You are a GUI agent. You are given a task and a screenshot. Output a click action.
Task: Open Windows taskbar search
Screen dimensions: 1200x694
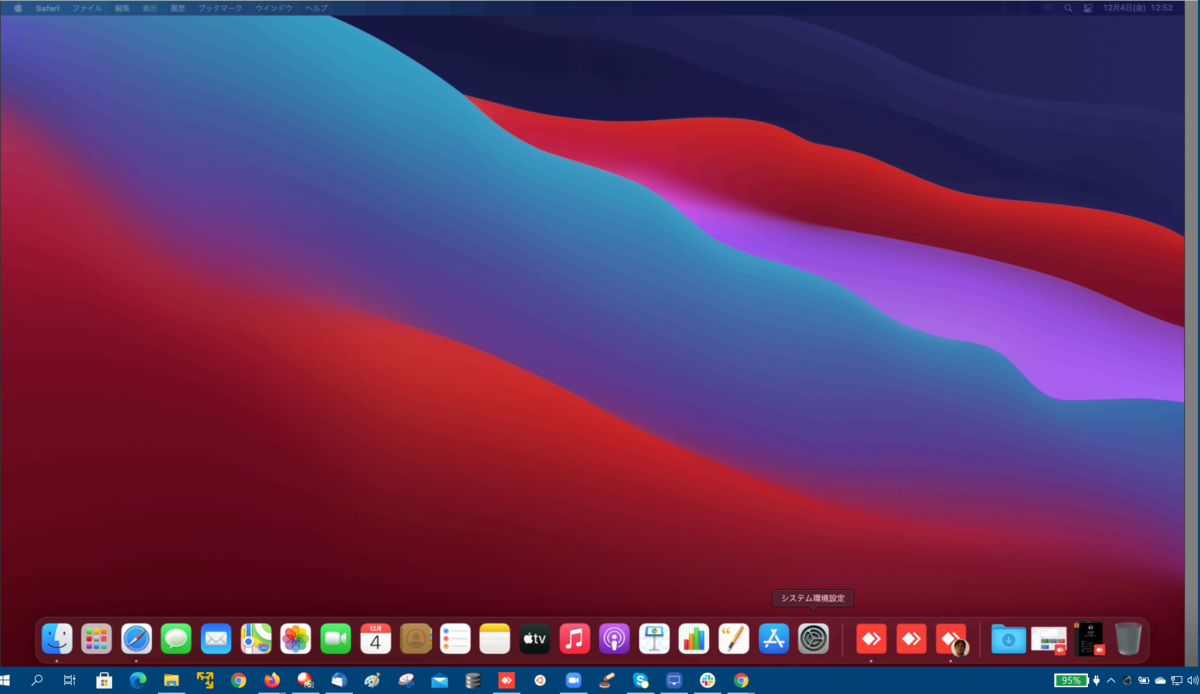point(37,681)
